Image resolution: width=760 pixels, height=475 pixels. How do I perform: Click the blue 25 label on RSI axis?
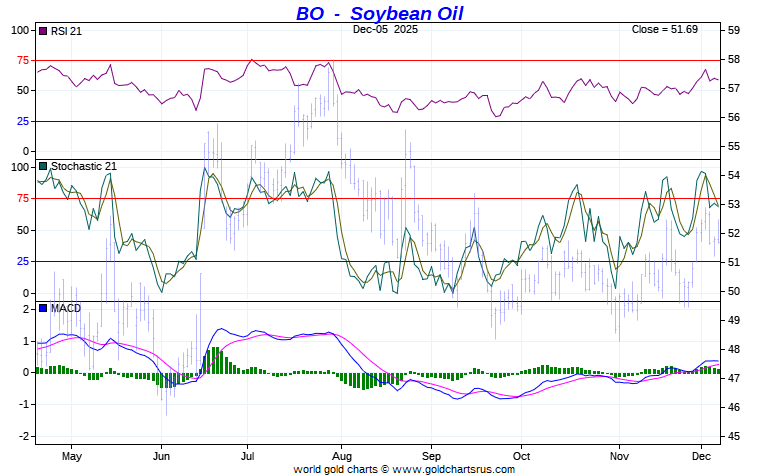23,121
